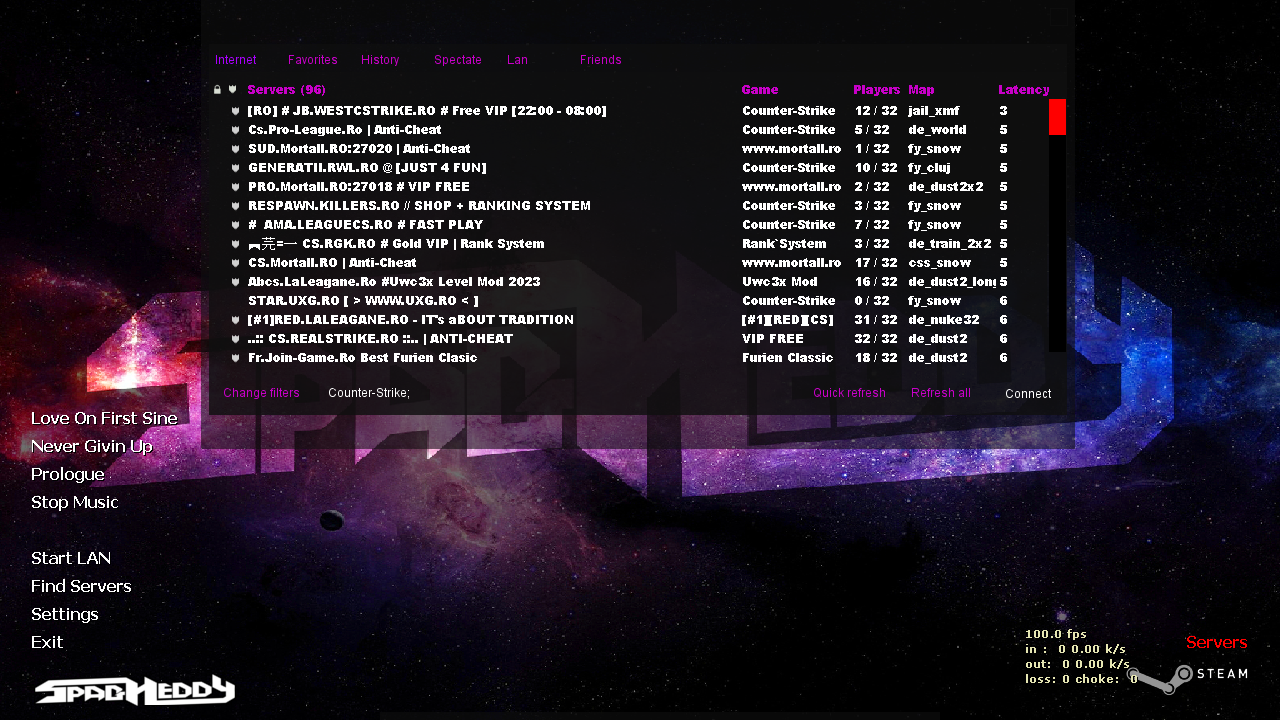This screenshot has width=1280, height=720.
Task: Click the VAC shield column header icon
Action: [233, 90]
